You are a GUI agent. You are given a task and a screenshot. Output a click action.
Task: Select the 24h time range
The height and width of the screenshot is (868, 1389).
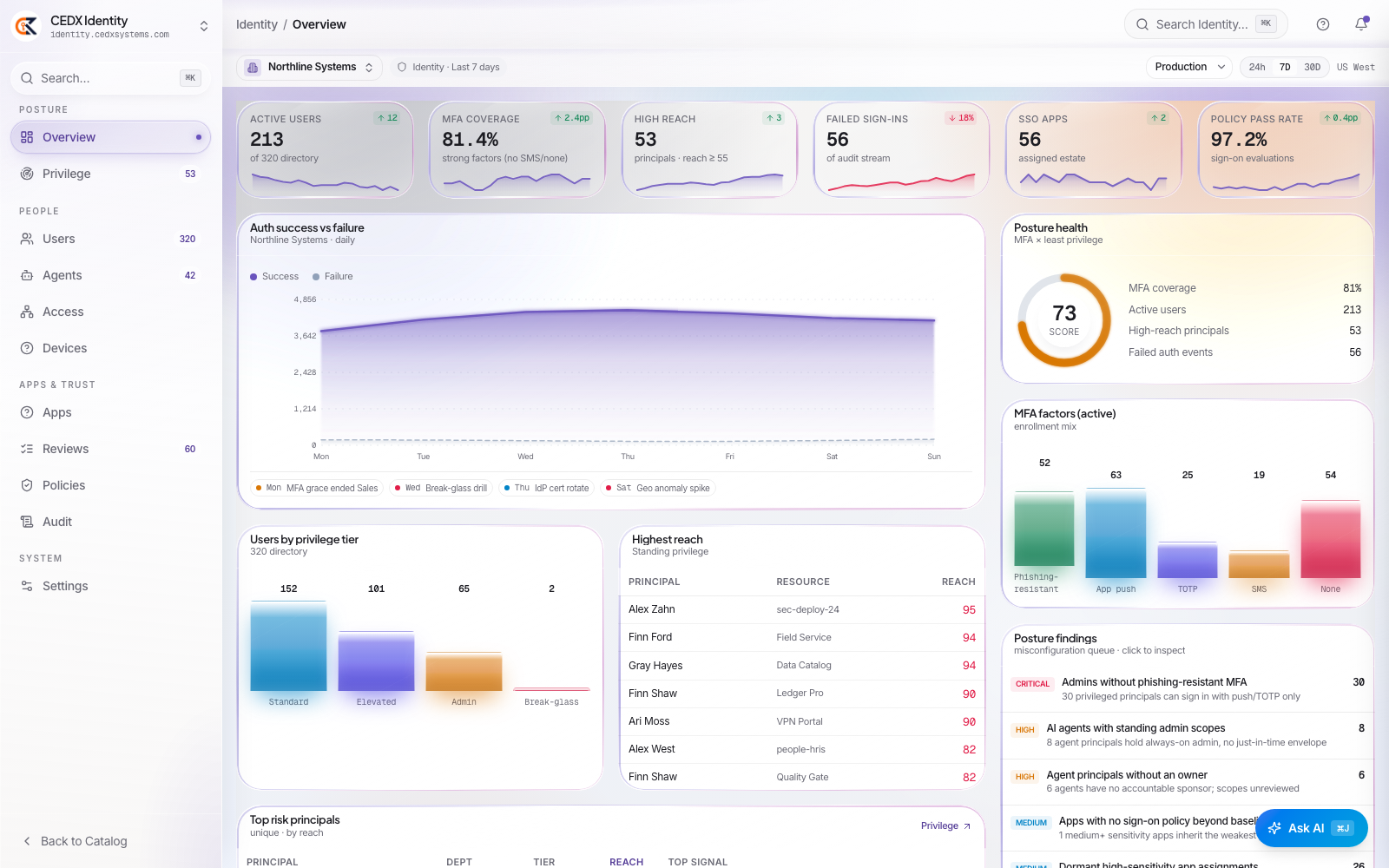point(1257,67)
